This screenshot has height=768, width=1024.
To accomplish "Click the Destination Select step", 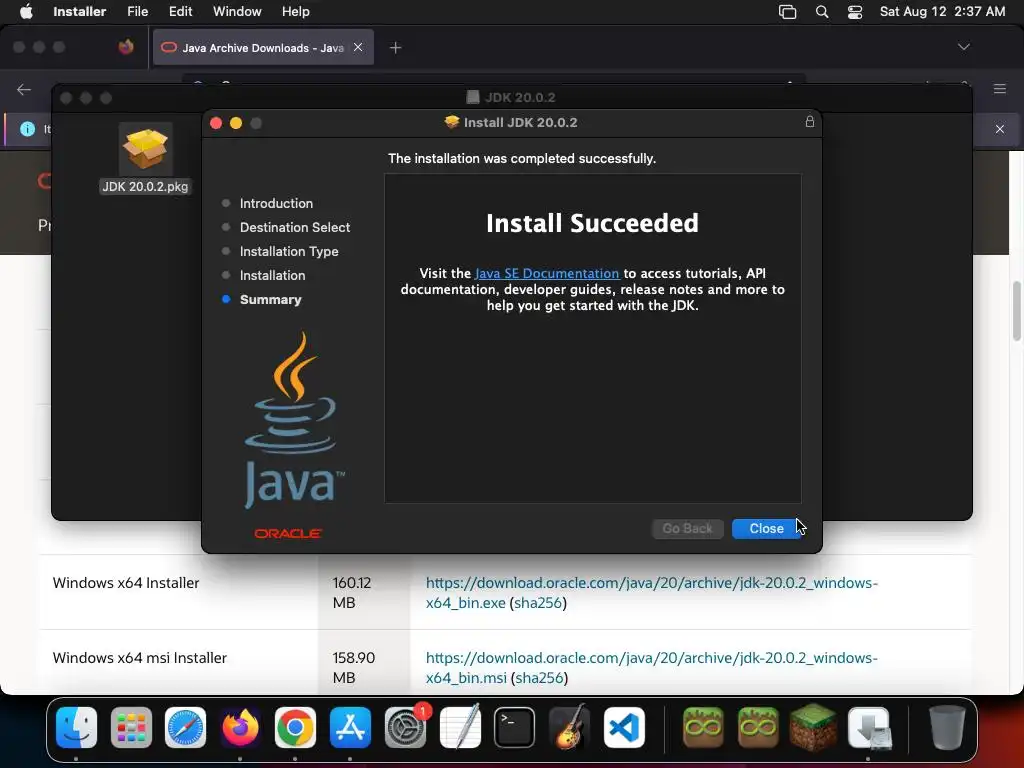I will (x=295, y=227).
